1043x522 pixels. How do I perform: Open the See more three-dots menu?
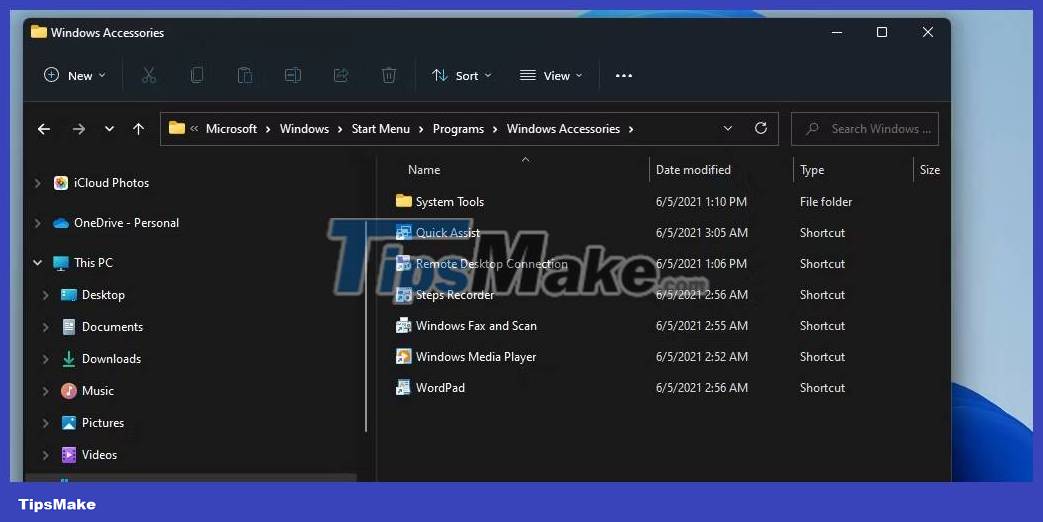(x=624, y=76)
